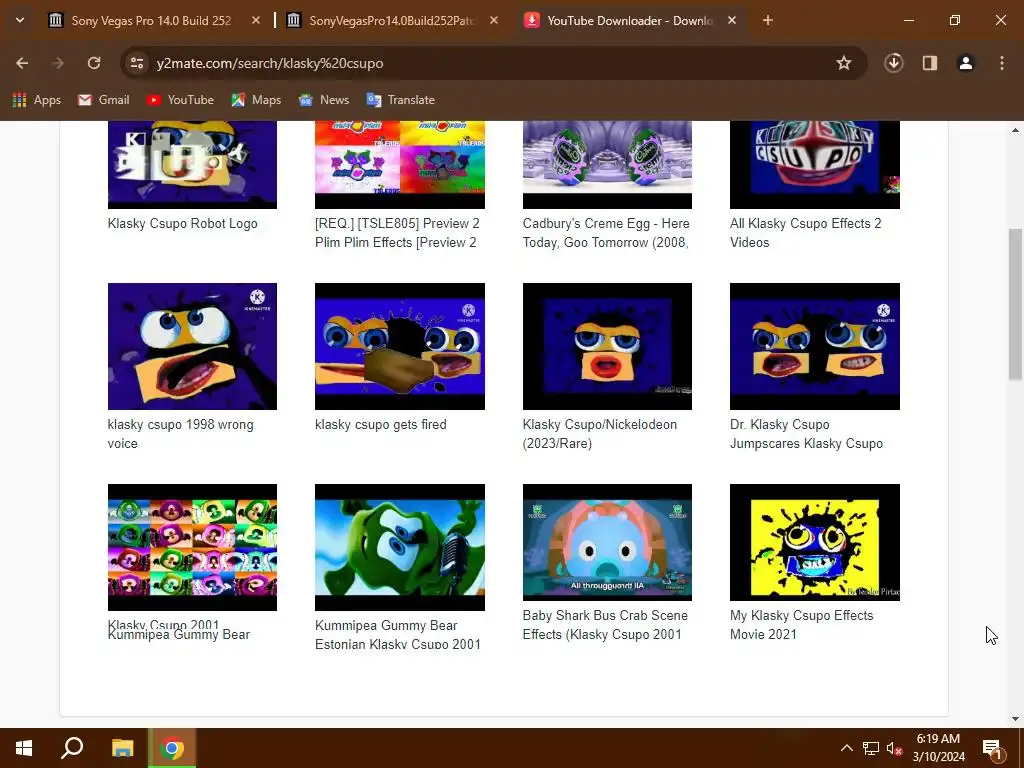
Task: Switch to SonyVegasPro14.0Build252Patch tab
Action: point(392,21)
